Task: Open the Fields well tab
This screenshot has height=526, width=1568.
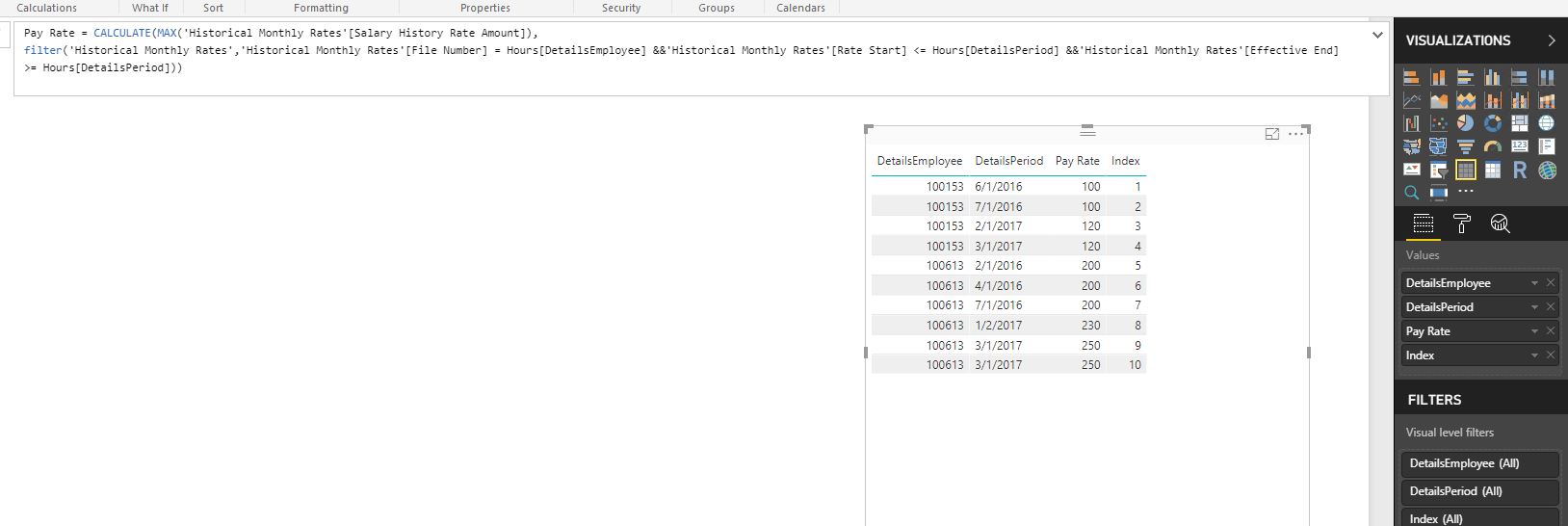Action: 1423,224
